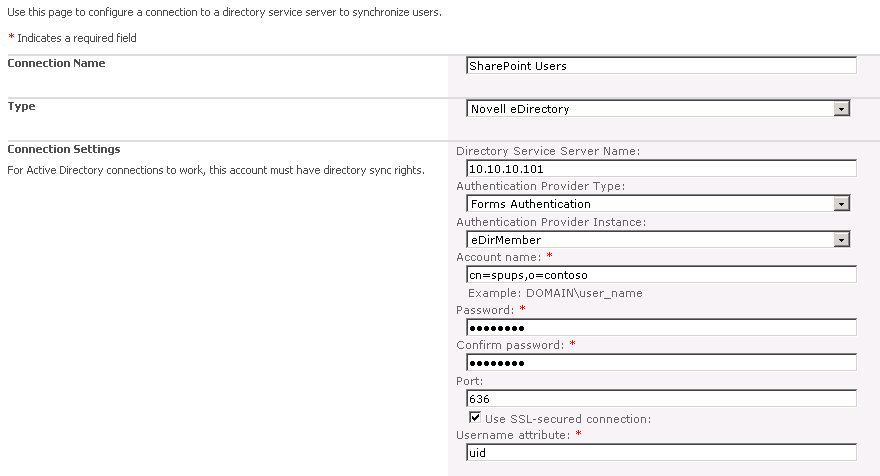Click the Indicates a required field note
The height and width of the screenshot is (476, 880).
coord(77,38)
